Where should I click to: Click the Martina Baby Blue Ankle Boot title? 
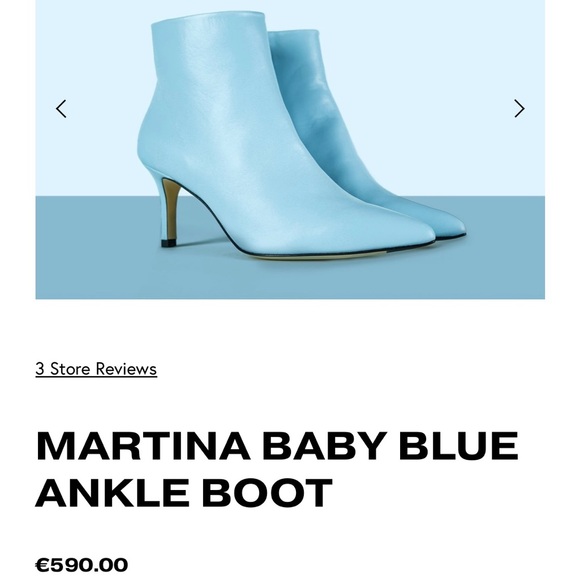tap(277, 469)
